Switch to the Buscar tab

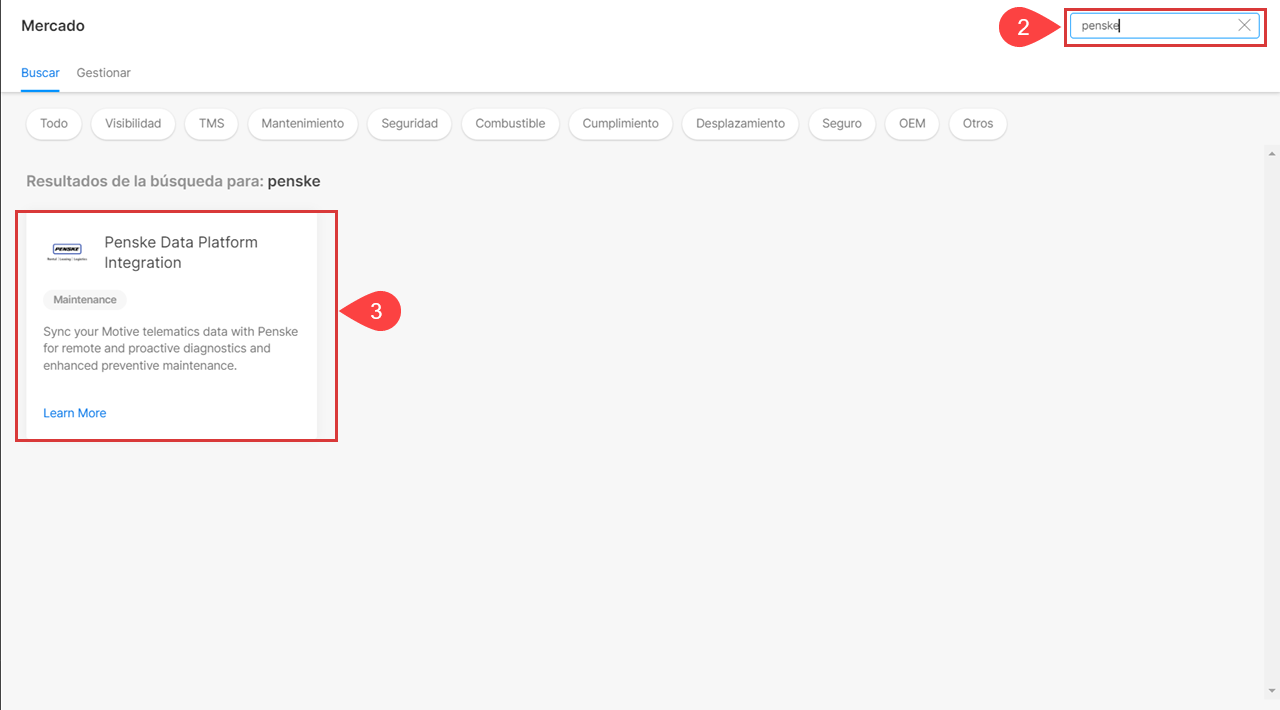coord(40,73)
